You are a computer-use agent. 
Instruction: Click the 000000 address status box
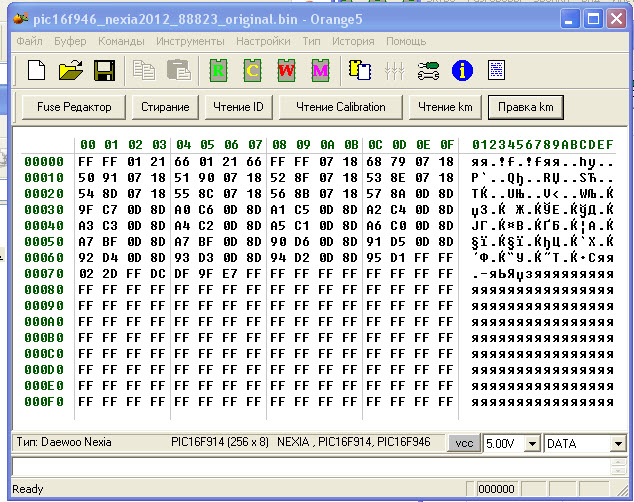496,489
